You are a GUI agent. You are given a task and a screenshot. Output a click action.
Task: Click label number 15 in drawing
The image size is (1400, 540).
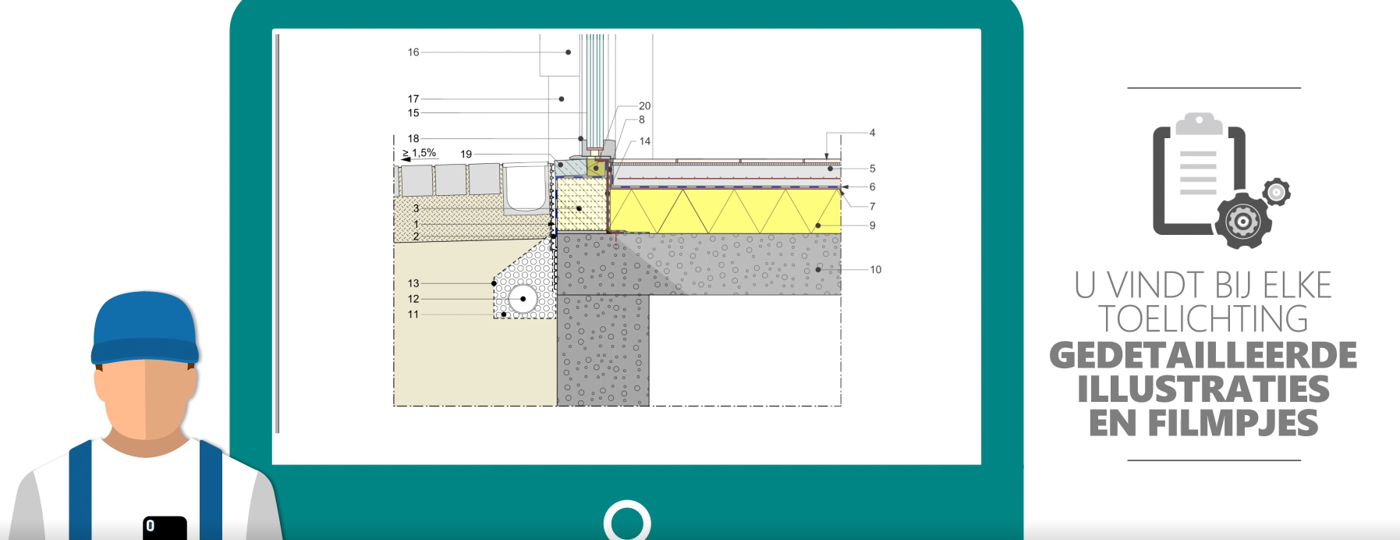(413, 113)
